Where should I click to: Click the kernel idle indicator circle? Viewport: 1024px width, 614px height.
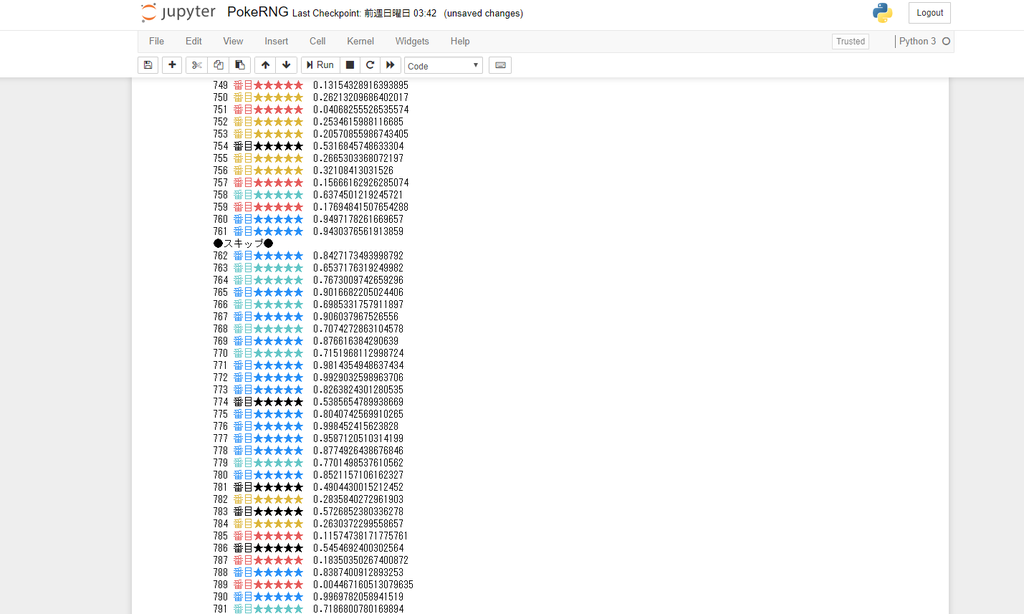click(946, 41)
